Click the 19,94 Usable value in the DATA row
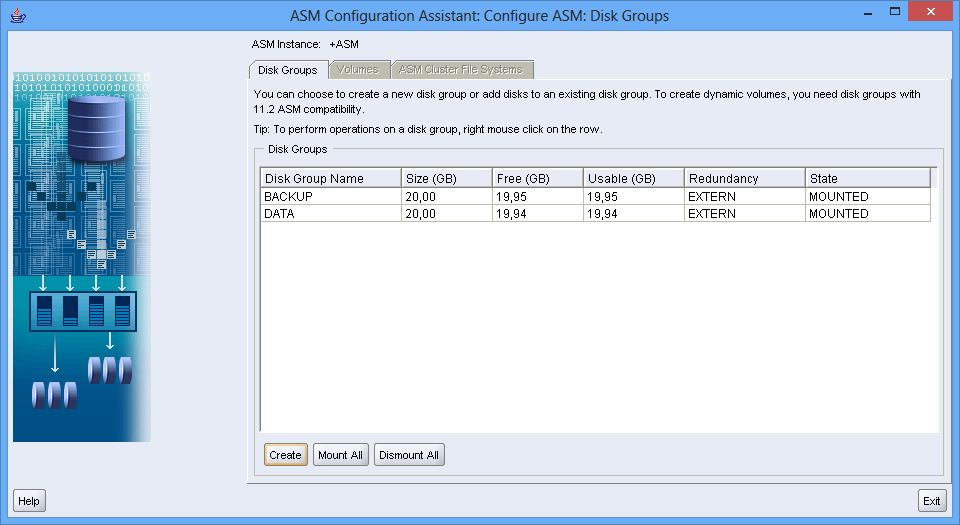Viewport: 960px width, 525px height. (x=634, y=214)
